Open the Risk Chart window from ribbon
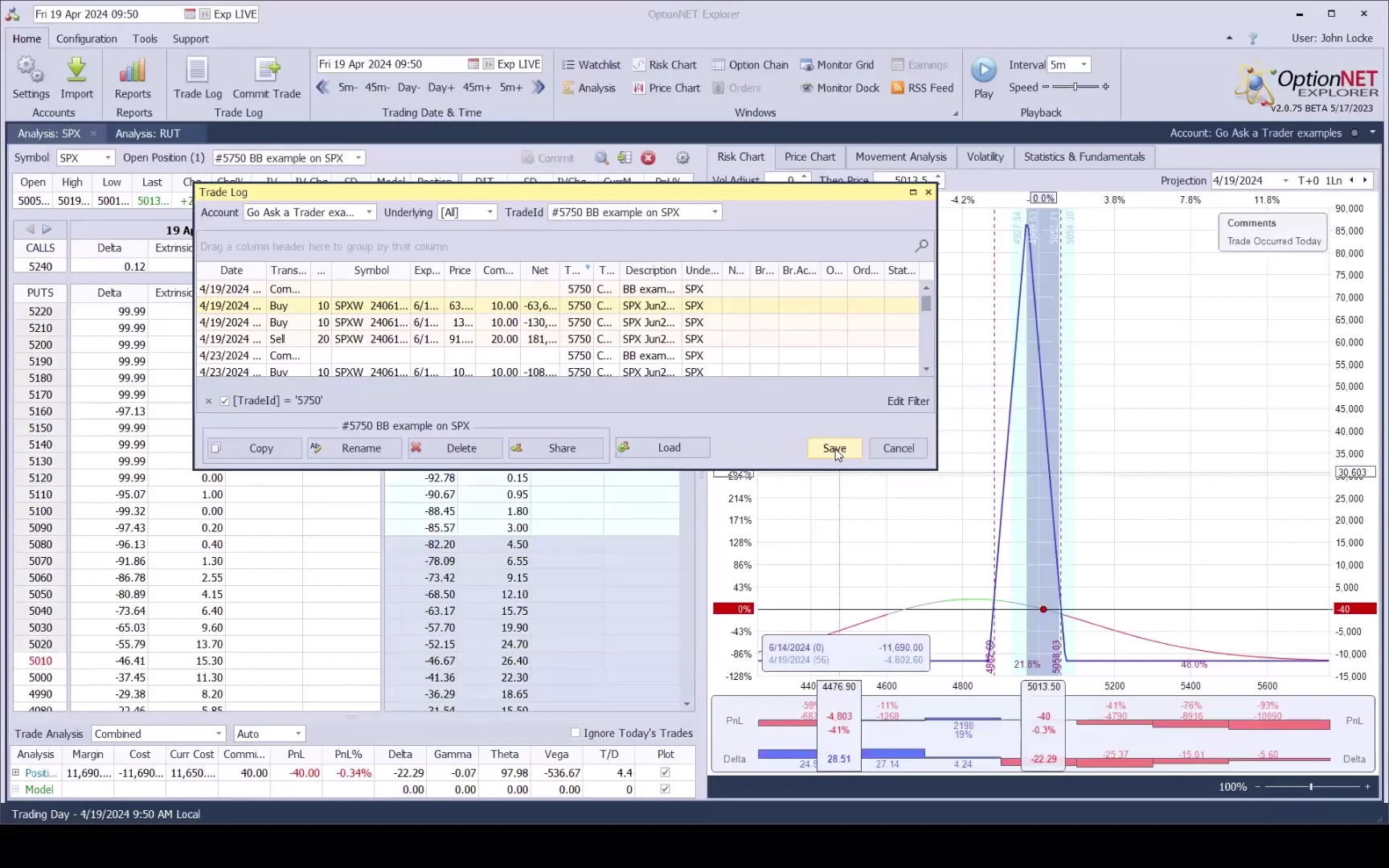This screenshot has width=1389, height=868. 665,65
